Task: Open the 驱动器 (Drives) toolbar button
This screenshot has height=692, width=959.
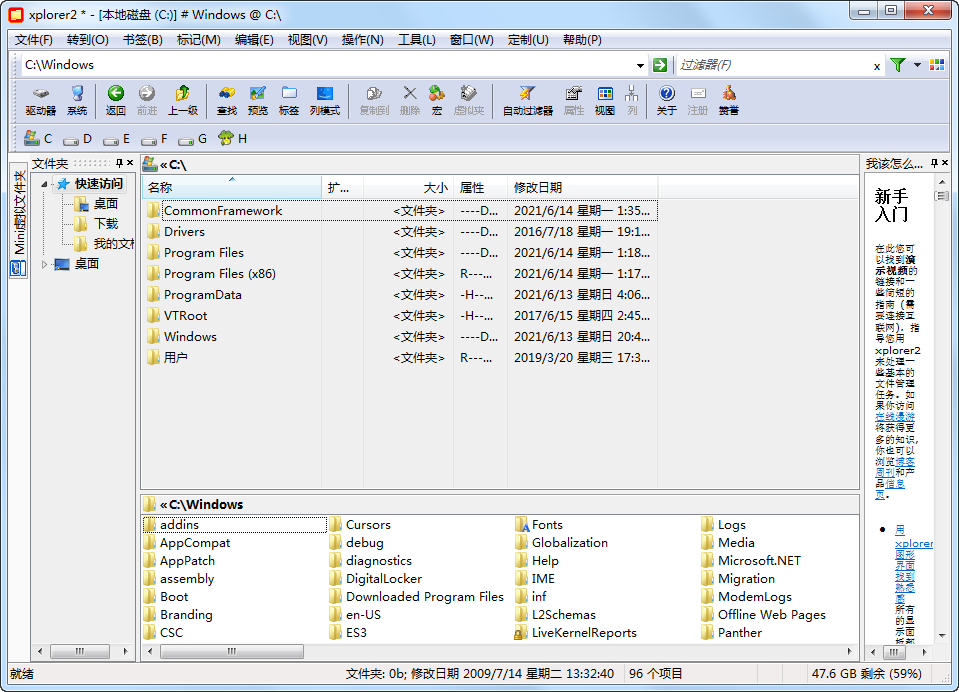Action: [40, 101]
